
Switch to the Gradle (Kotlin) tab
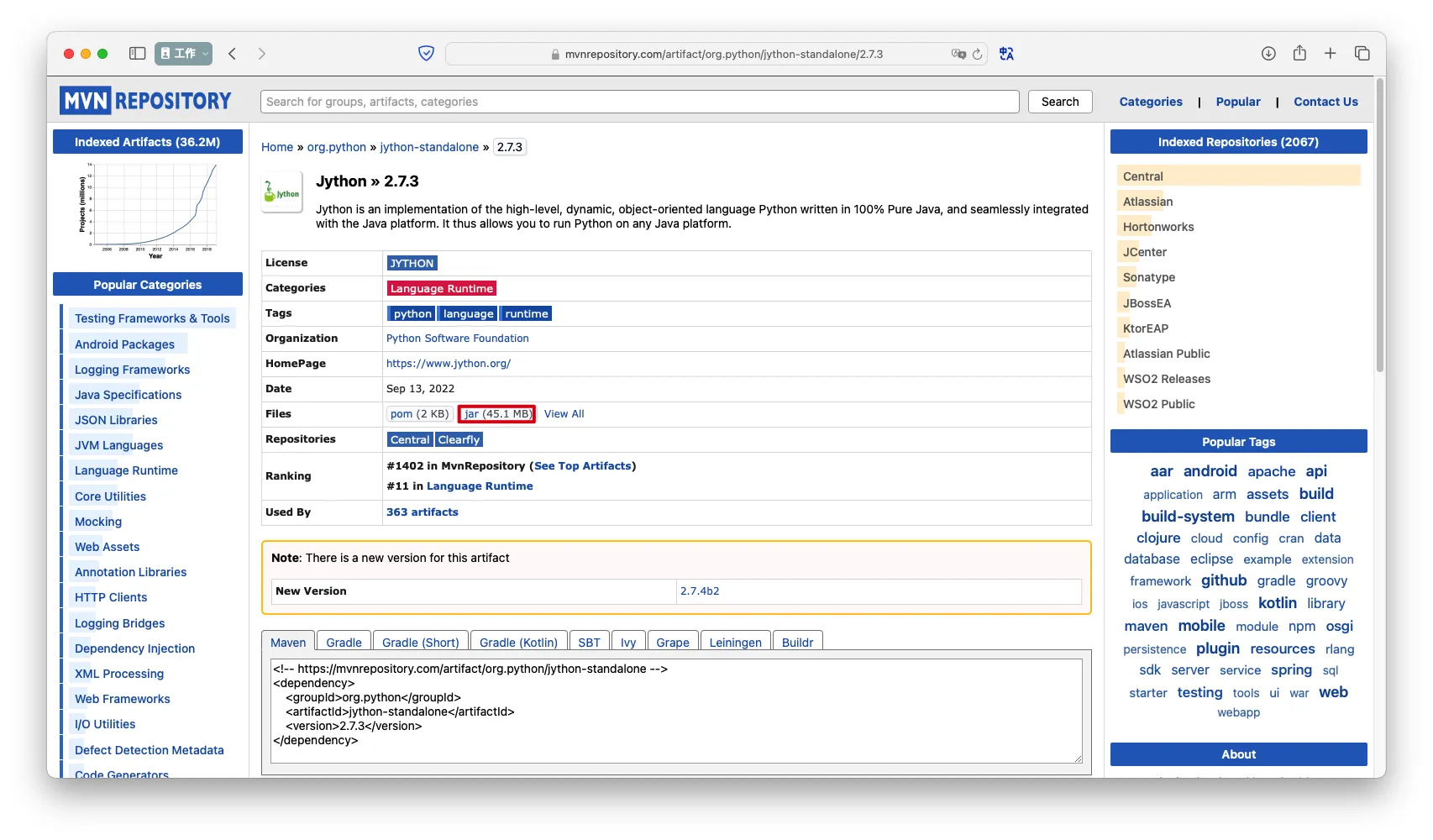[x=518, y=643]
